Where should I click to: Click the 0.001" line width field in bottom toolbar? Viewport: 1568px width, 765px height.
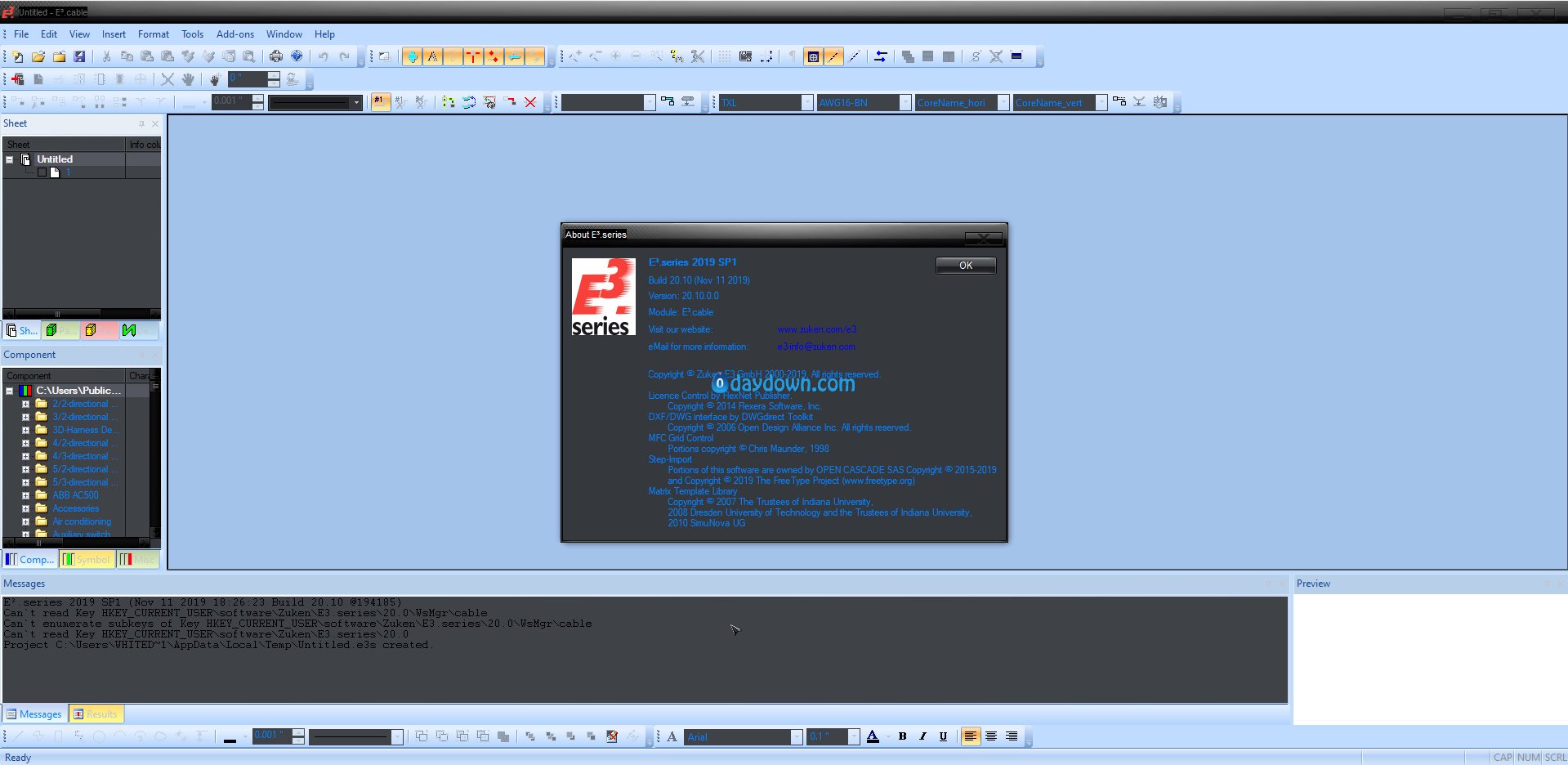272,736
